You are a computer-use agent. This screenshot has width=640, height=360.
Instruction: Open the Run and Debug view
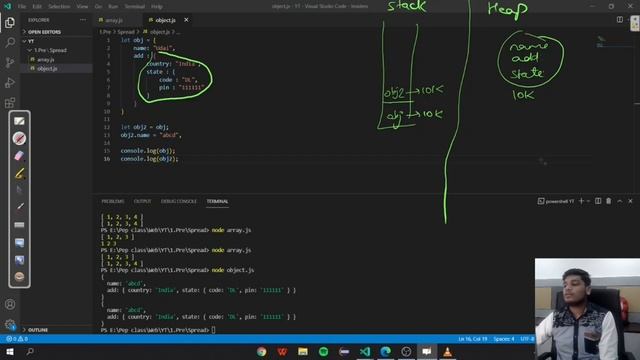click(10, 82)
